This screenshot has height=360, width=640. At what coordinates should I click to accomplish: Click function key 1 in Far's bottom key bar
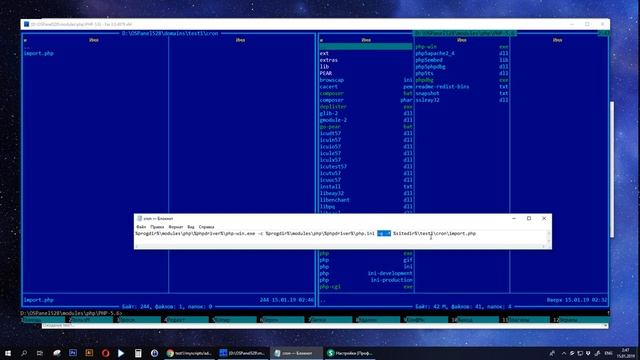click(43, 320)
